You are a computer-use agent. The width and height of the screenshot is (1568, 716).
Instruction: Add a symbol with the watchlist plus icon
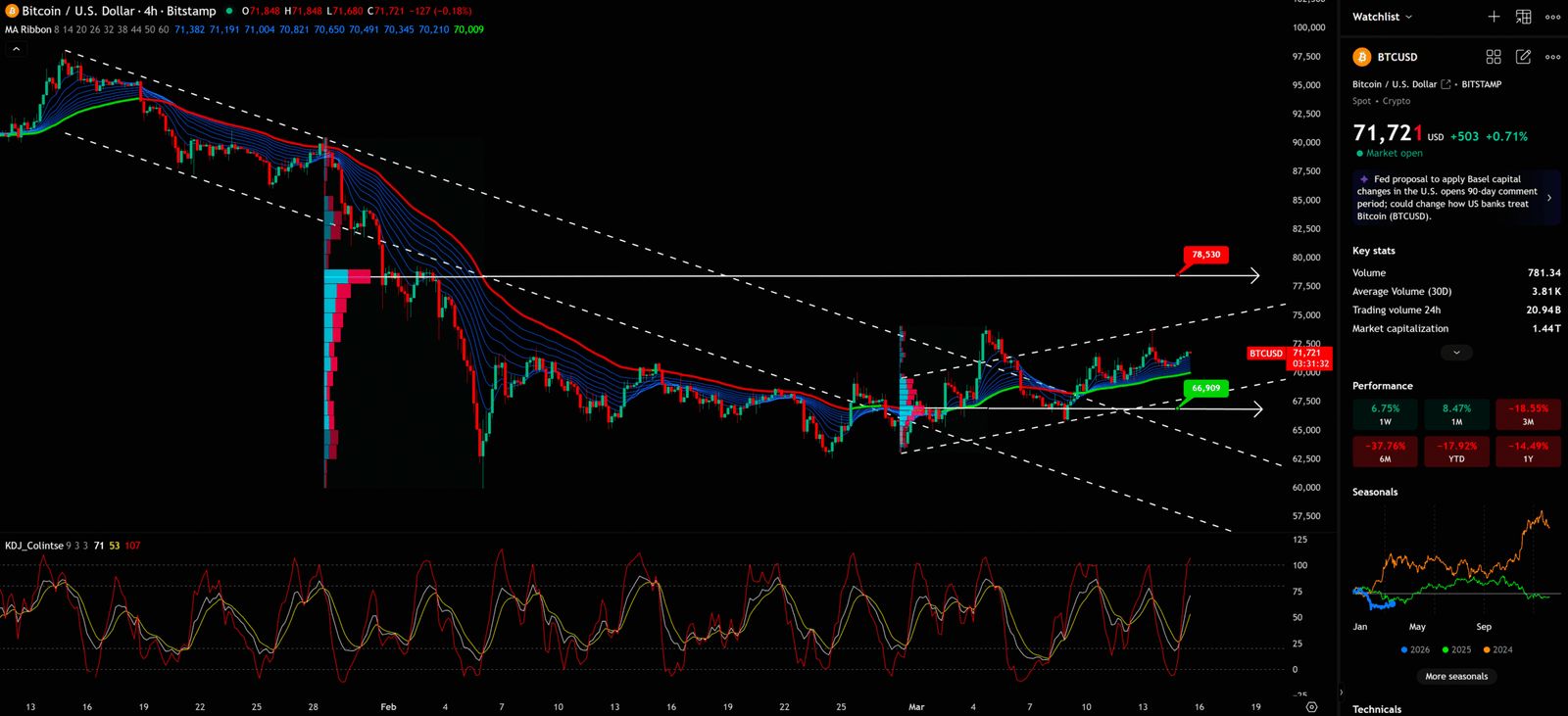click(x=1494, y=17)
